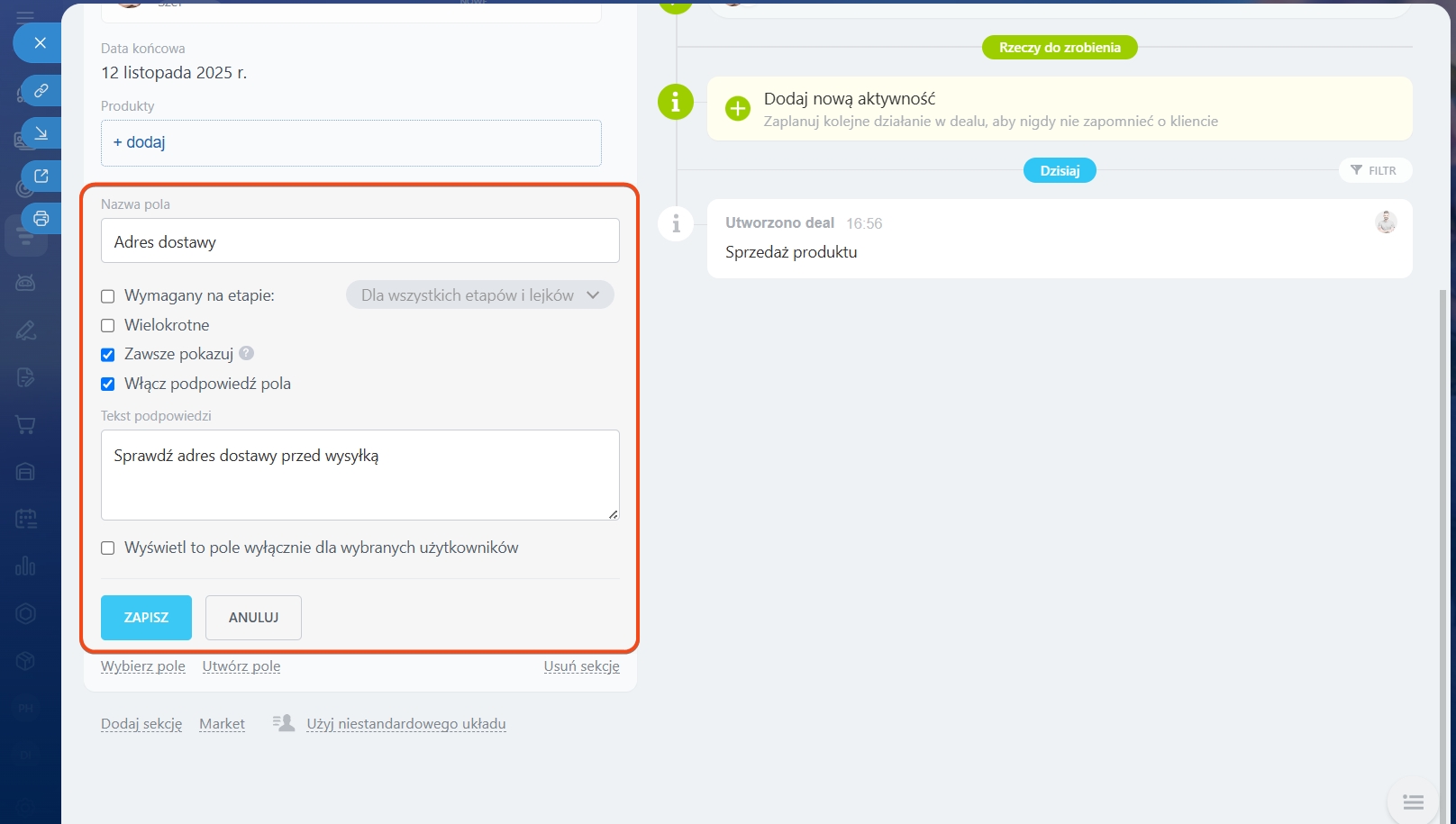Enable the Wielokrotne checkbox
1456x824 pixels.
tap(108, 325)
